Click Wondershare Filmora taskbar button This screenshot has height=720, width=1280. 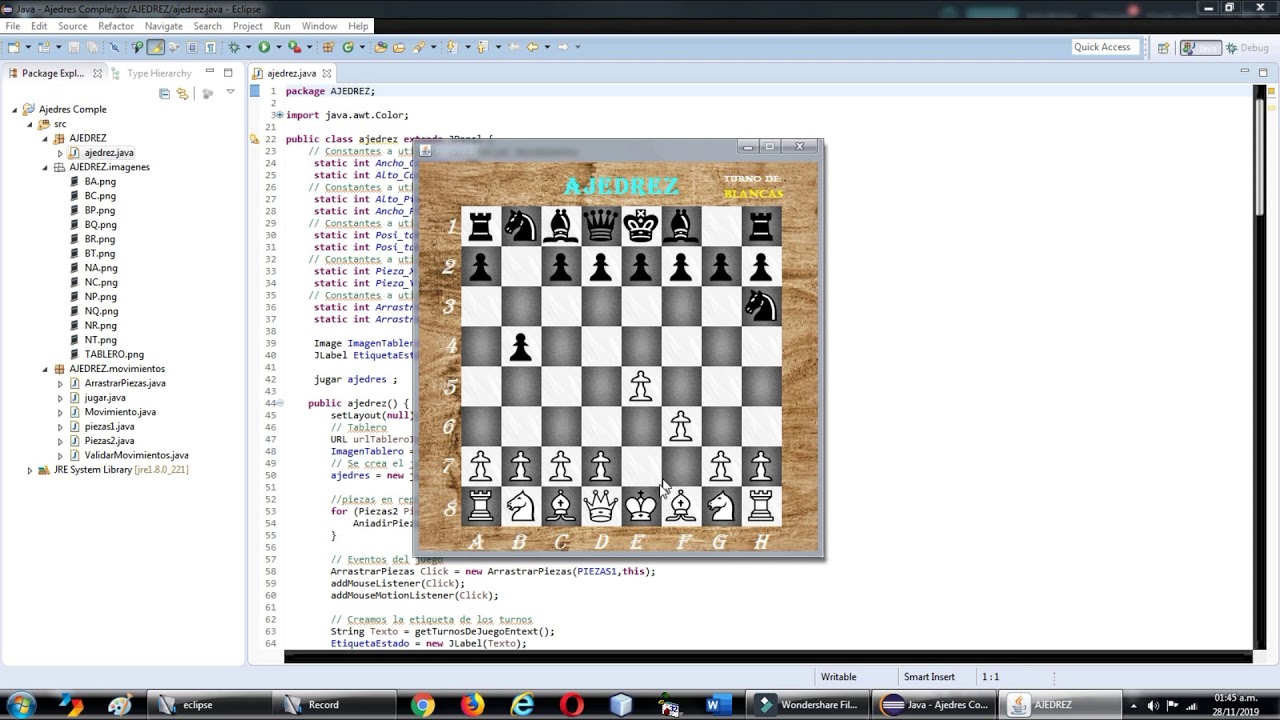point(810,705)
